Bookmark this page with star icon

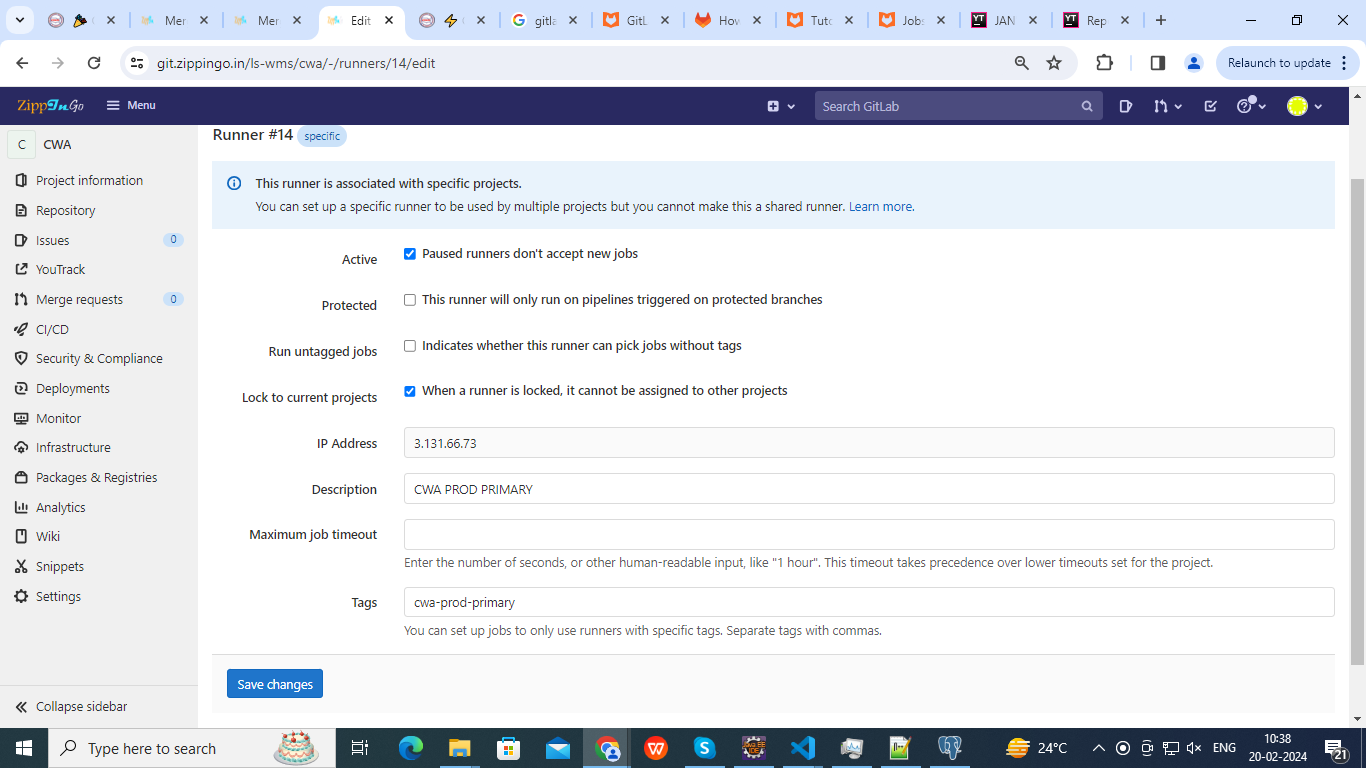[x=1054, y=63]
